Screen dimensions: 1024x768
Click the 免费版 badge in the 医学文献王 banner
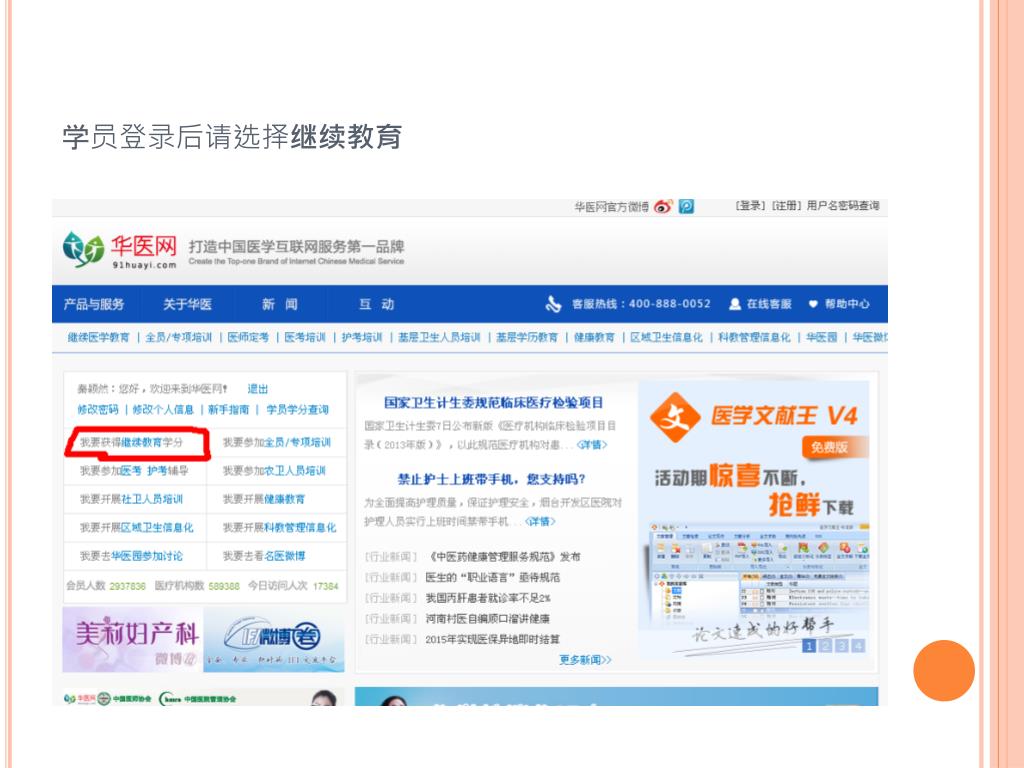(834, 447)
